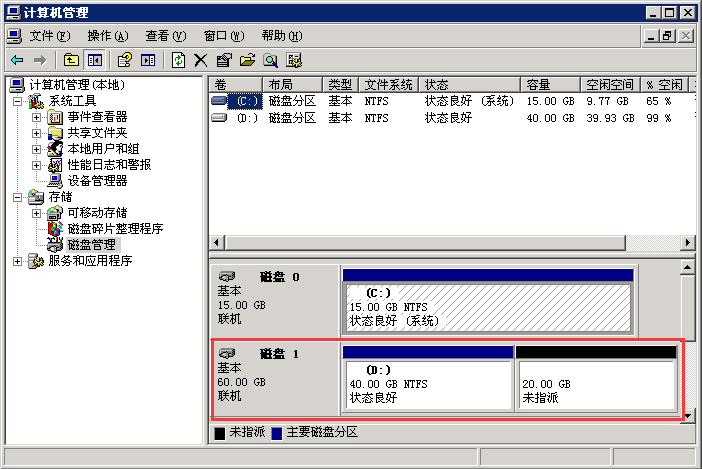
Task: Click the blue 主要磁盘分区 legend swatch
Action: pos(277,433)
